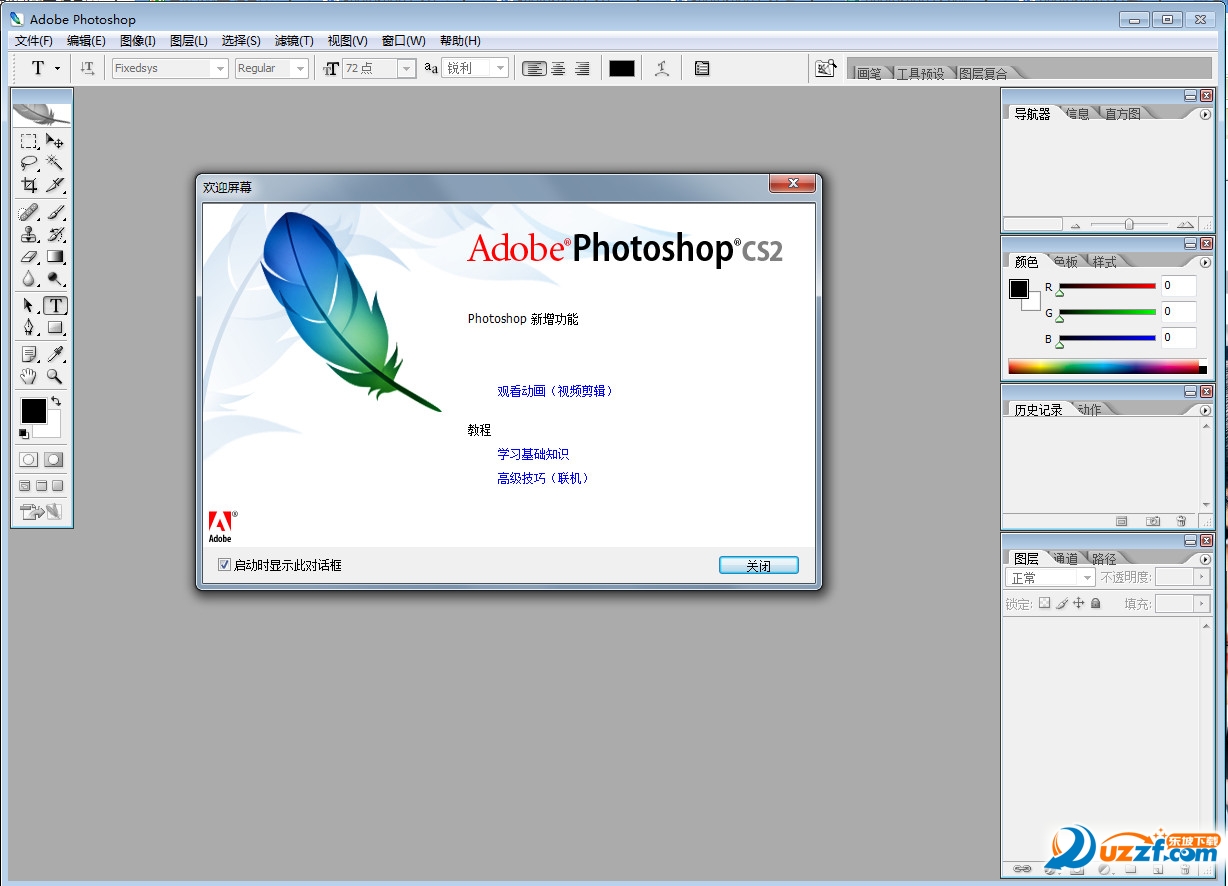Screen dimensions: 1228x886
Task: Select the Rectangle shape tool
Action: 55,327
